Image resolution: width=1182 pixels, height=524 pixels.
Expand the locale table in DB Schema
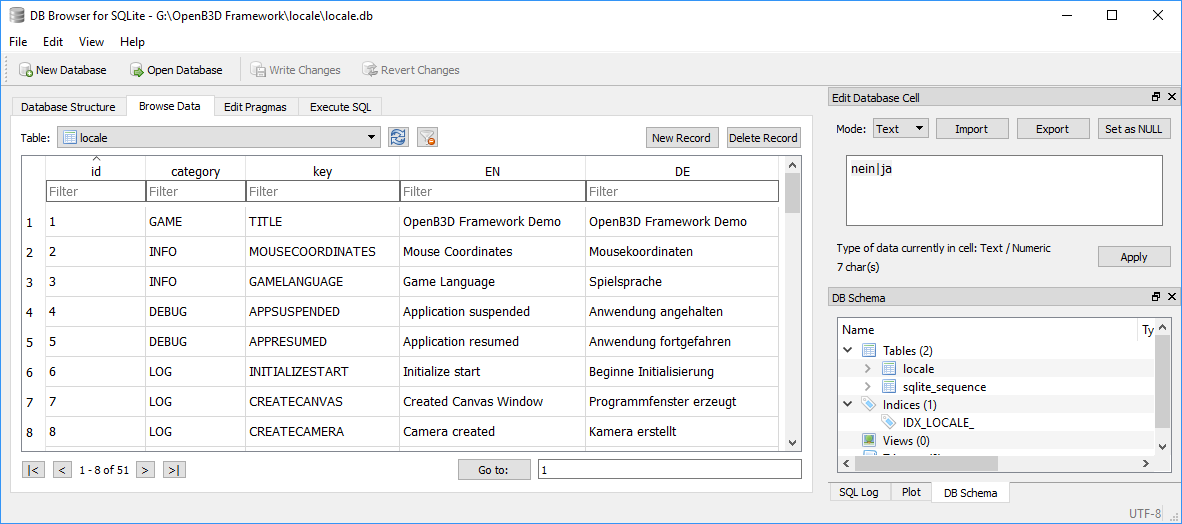coord(867,369)
